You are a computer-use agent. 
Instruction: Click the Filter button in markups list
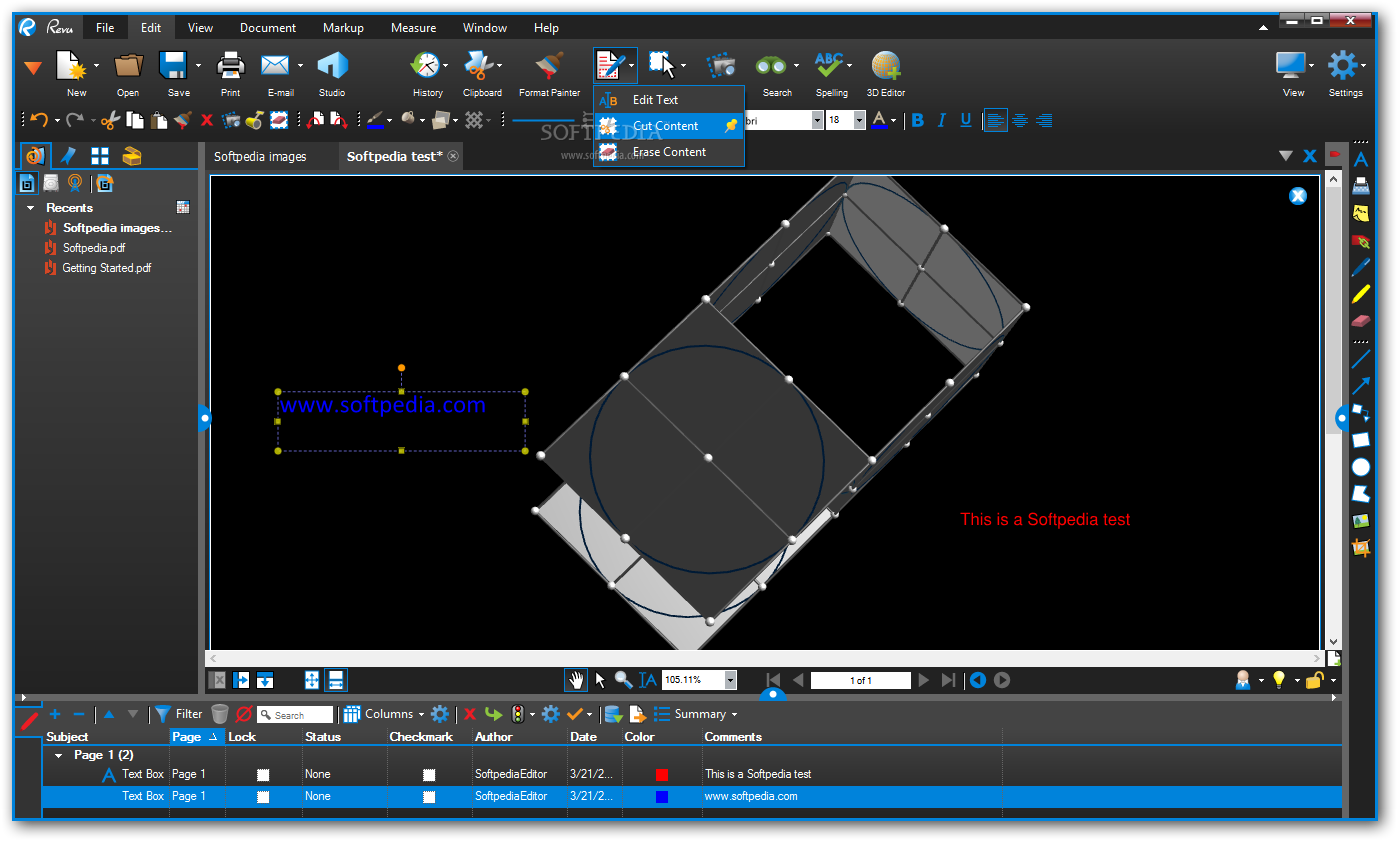click(x=178, y=714)
